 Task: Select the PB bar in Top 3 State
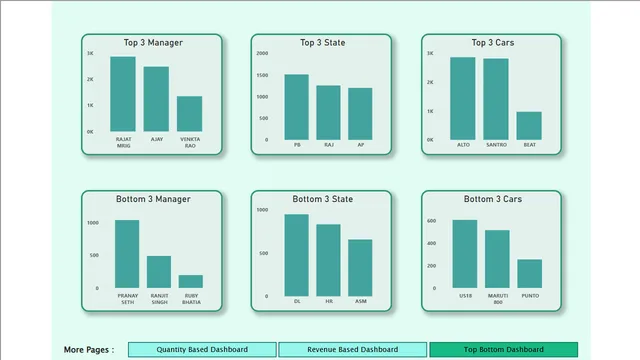[x=297, y=107]
